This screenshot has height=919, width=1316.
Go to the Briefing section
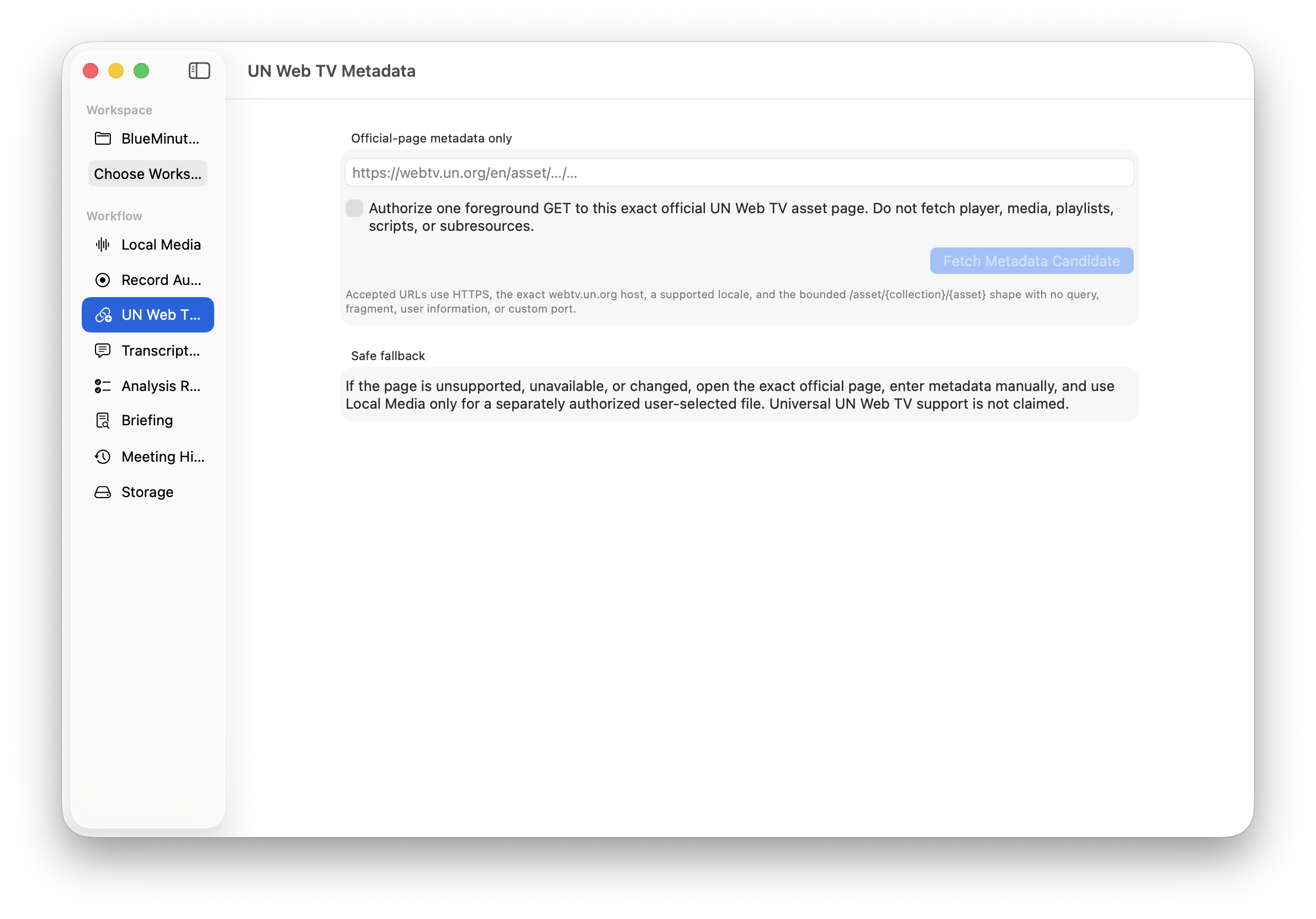pos(148,420)
